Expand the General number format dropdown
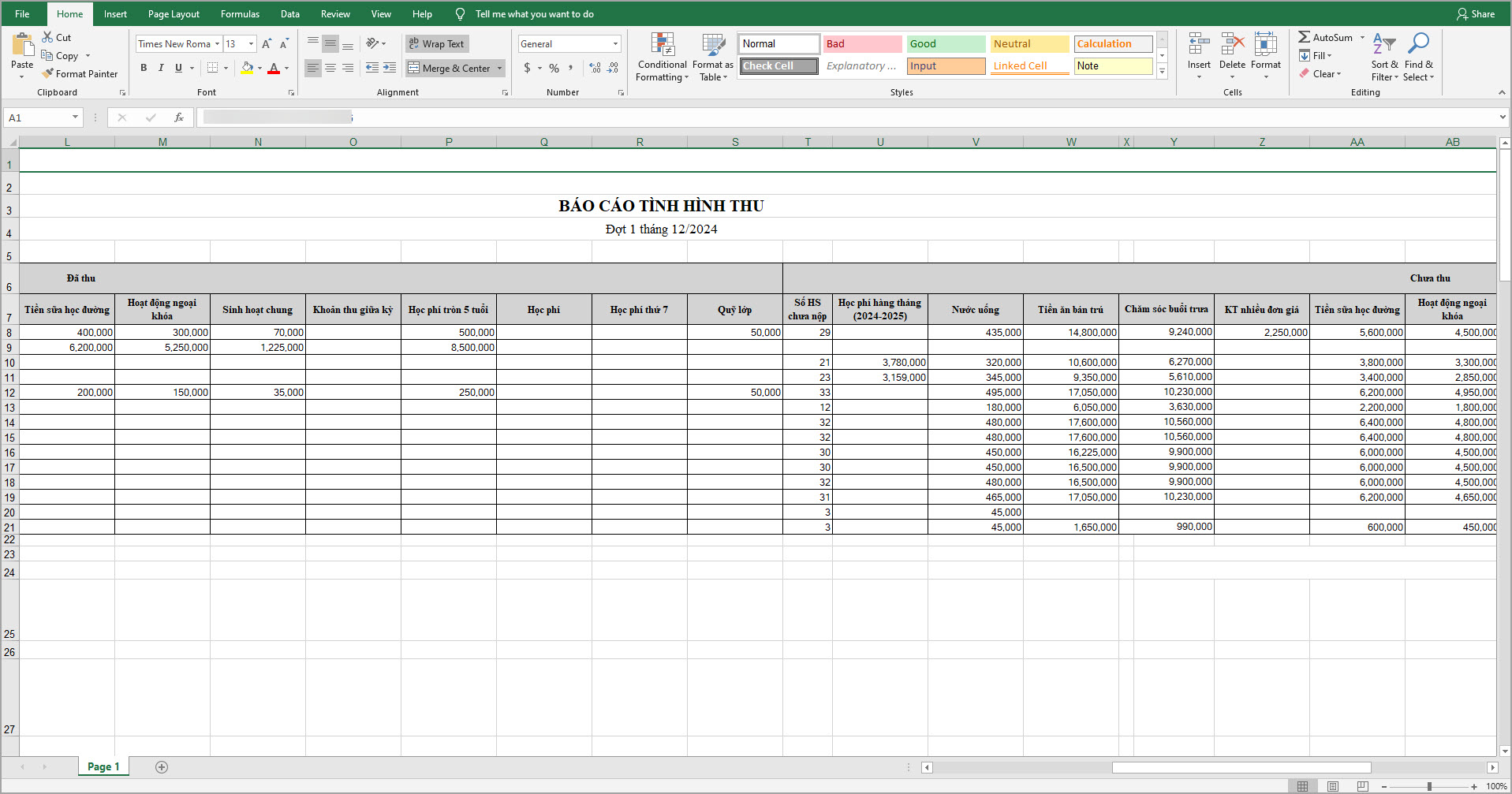The width and height of the screenshot is (1512, 794). [x=615, y=44]
